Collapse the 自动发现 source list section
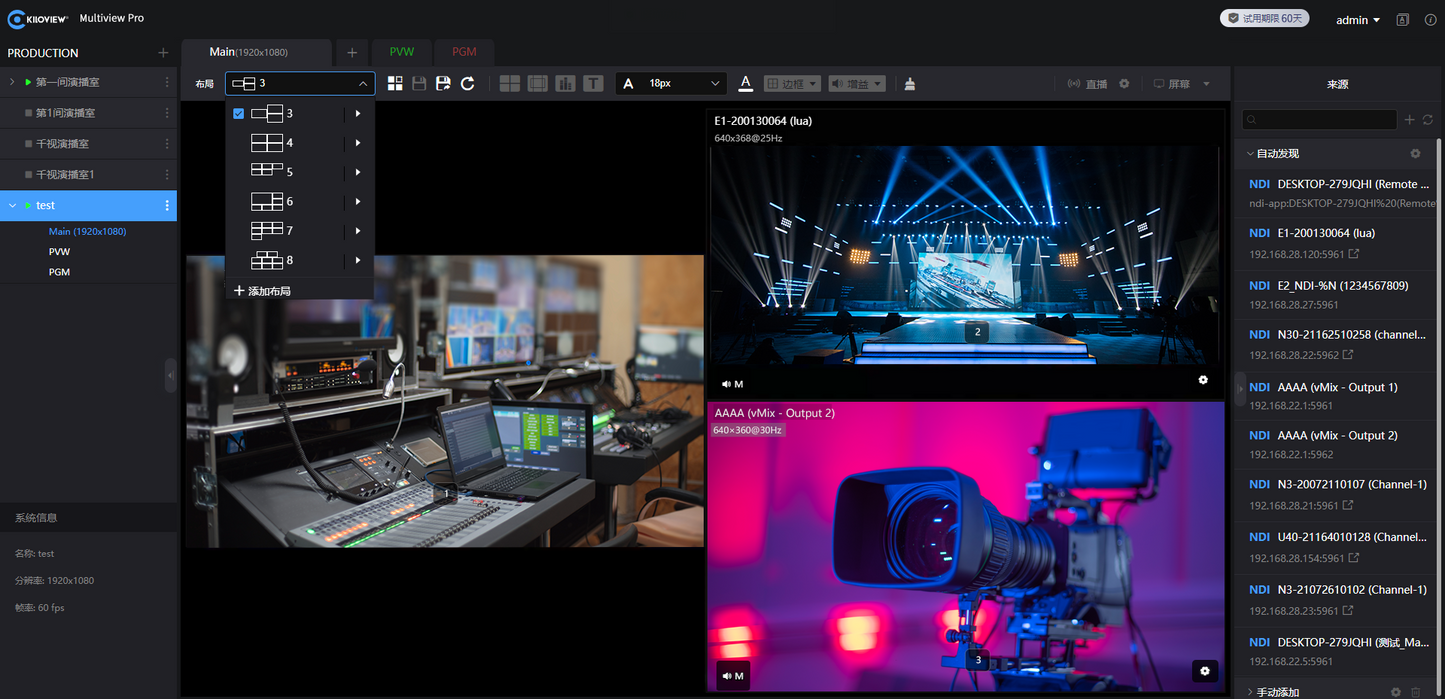The image size is (1445, 699). 1249,152
